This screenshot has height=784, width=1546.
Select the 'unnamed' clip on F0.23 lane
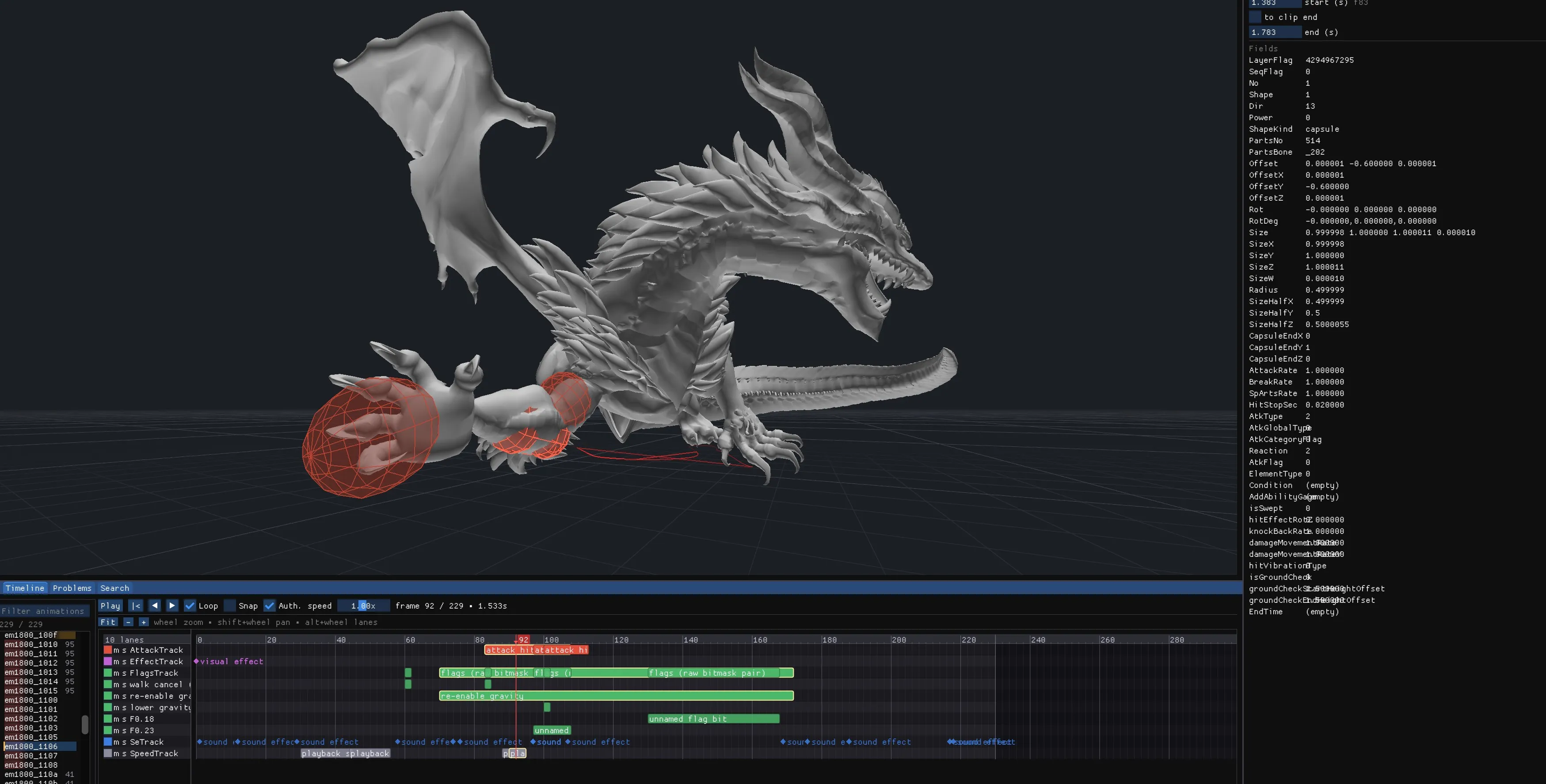tap(552, 731)
